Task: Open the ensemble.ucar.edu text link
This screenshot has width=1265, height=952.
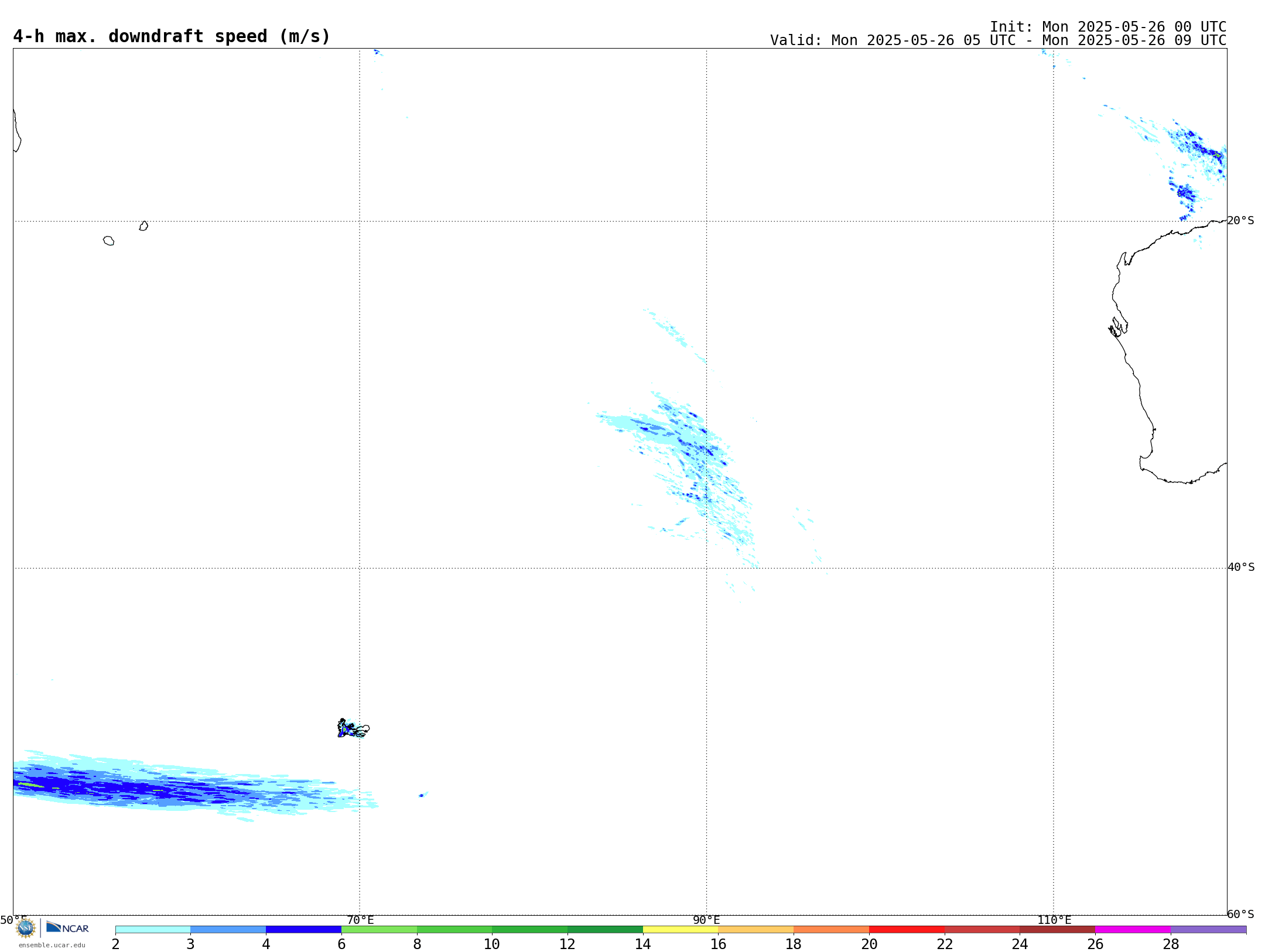Action: [52, 945]
